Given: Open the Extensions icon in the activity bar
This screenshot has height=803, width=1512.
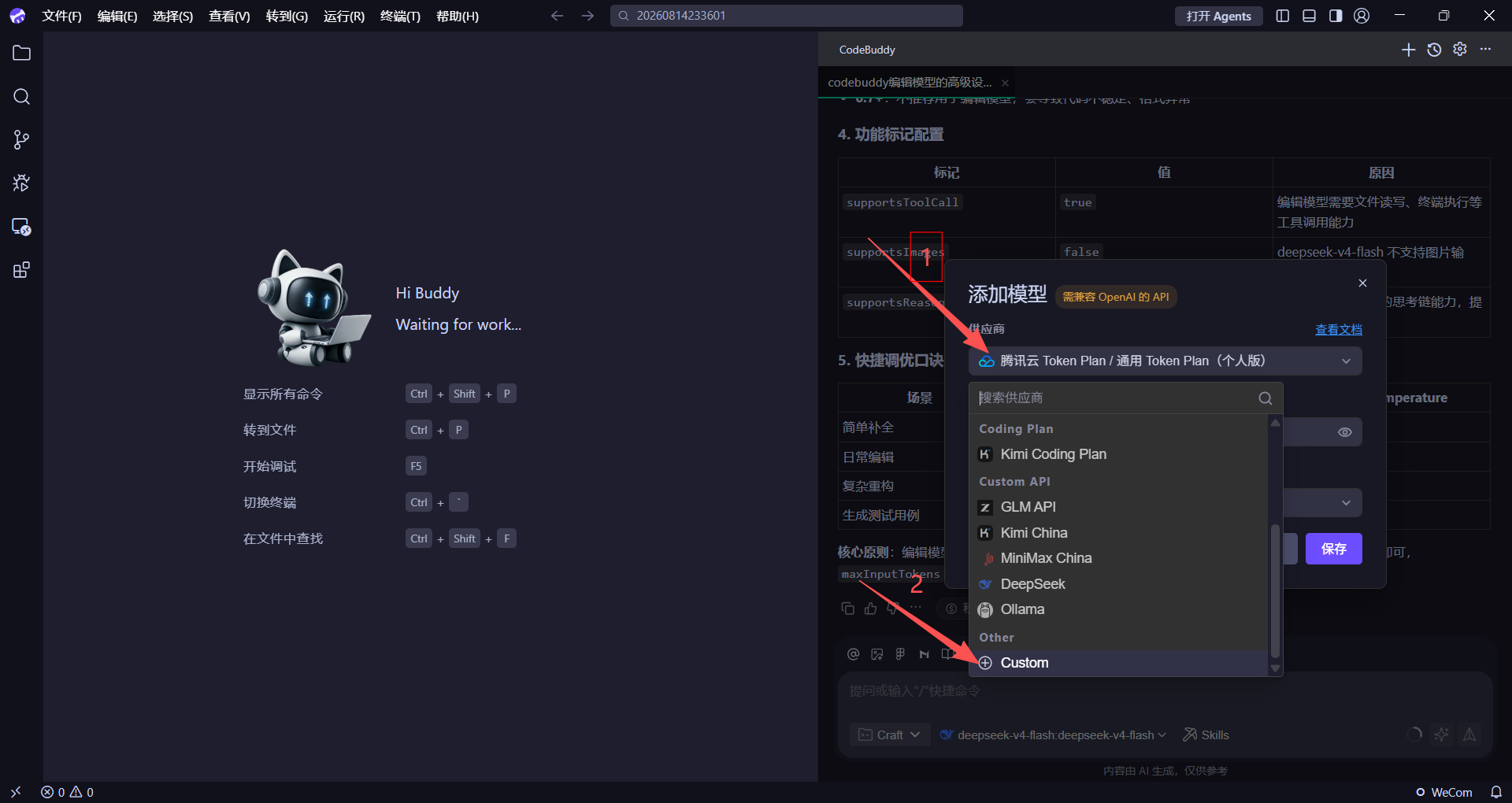Looking at the screenshot, I should click(21, 270).
